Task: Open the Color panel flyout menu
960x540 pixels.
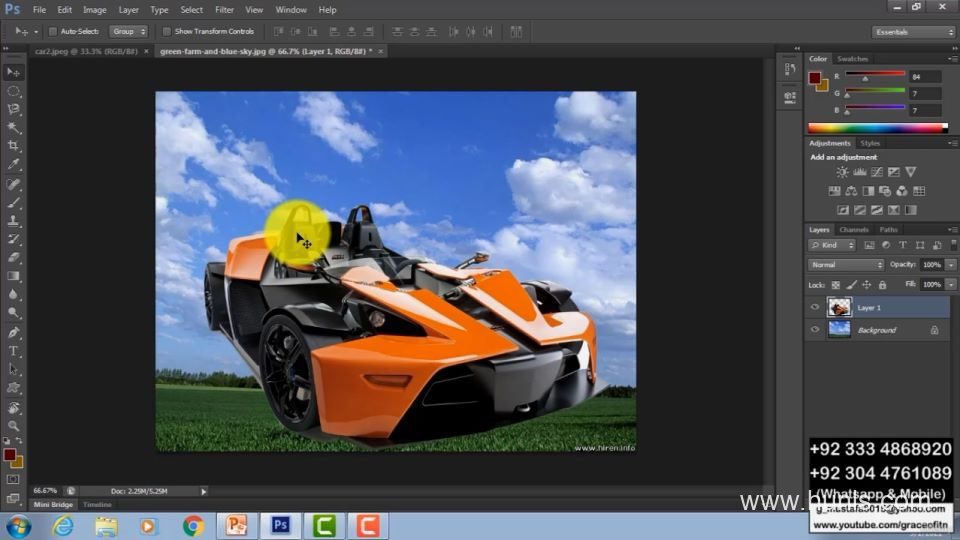Action: click(x=952, y=59)
